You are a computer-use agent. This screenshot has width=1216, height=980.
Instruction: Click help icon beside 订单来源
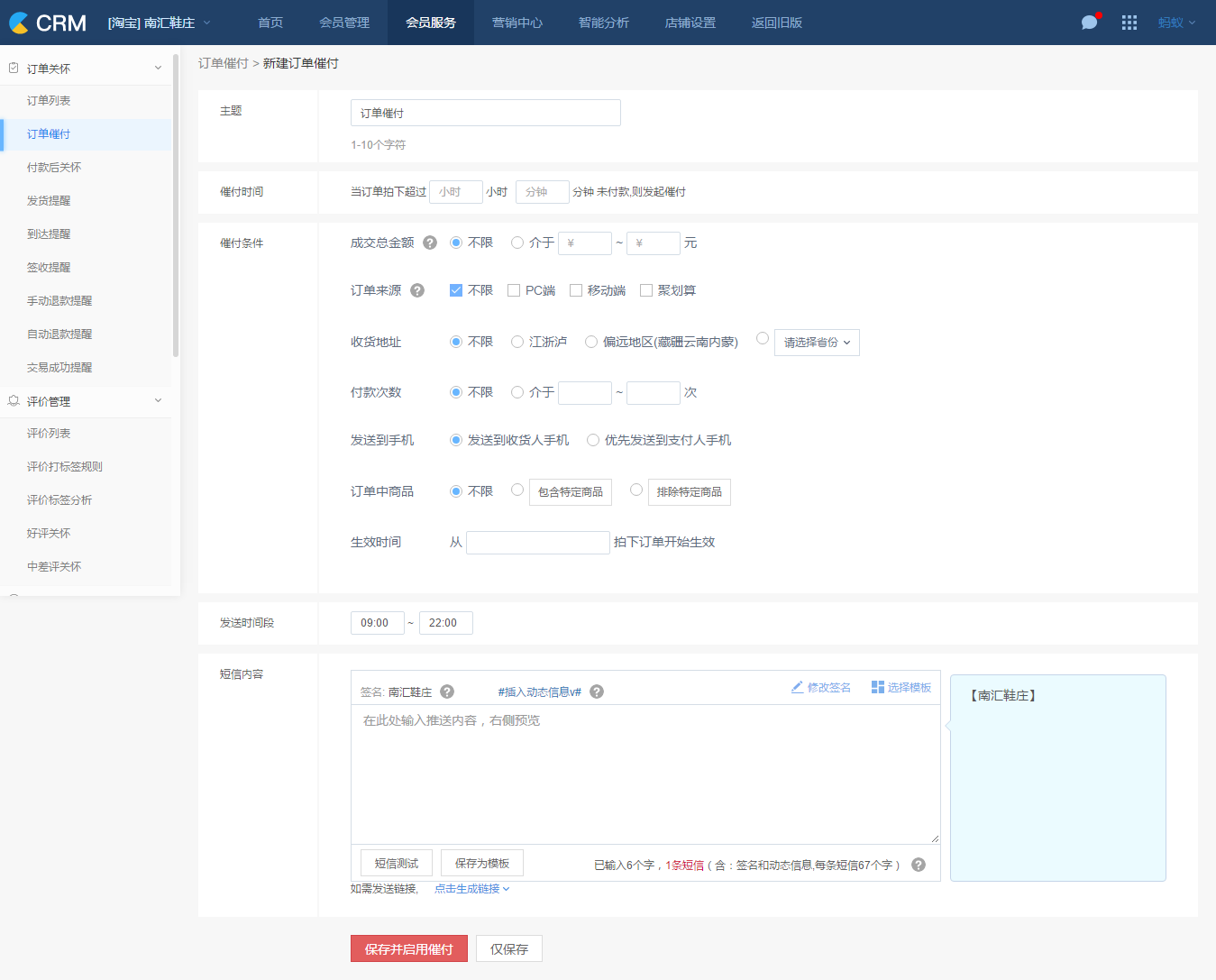417,290
